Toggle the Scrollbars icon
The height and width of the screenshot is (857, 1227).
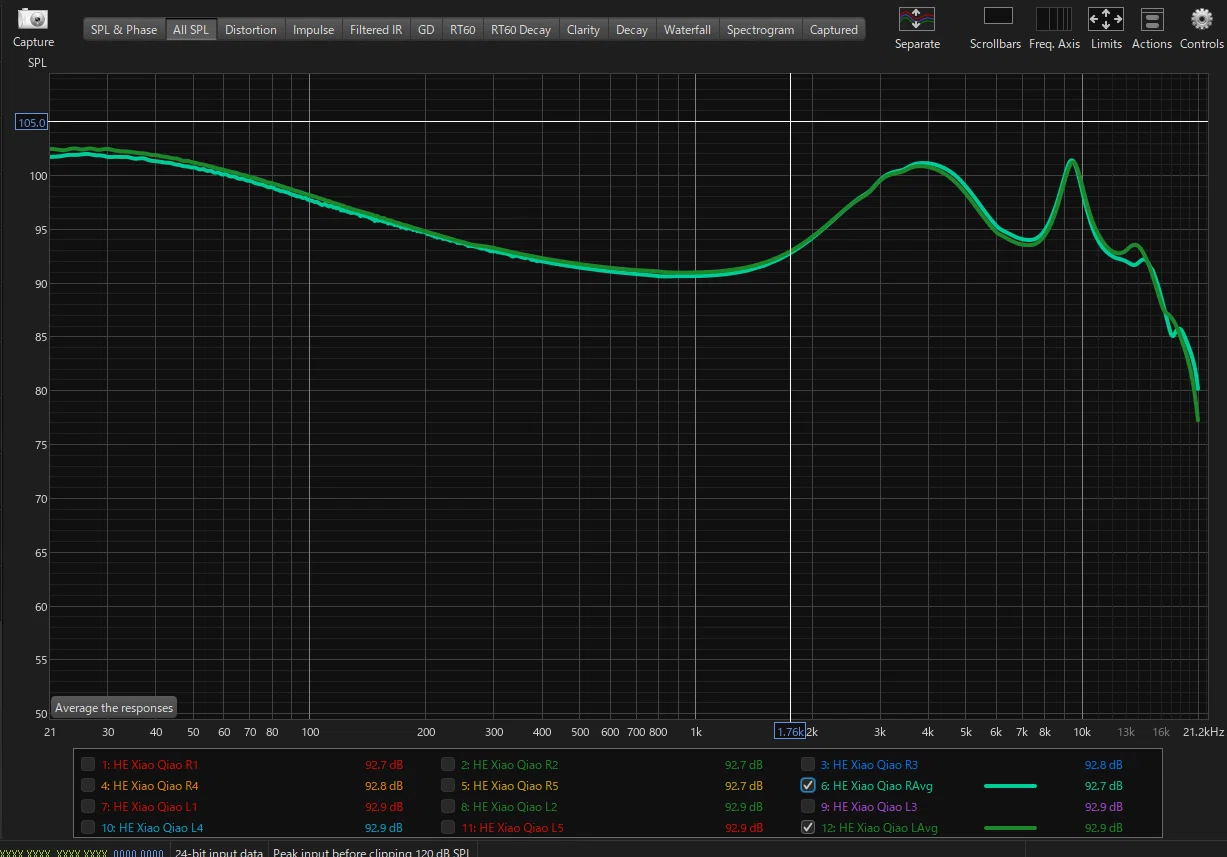pyautogui.click(x=998, y=17)
